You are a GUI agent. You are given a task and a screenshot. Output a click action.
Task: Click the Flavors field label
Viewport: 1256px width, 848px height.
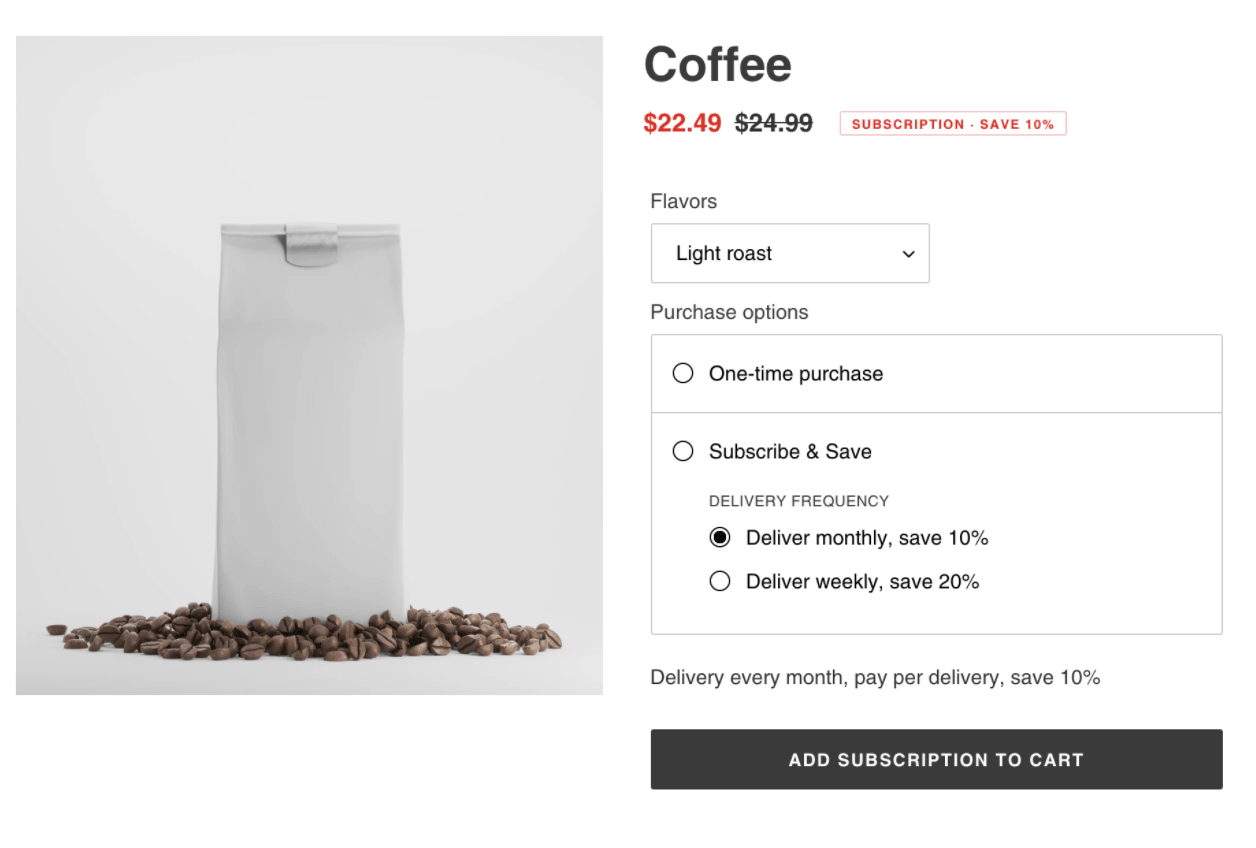point(683,201)
